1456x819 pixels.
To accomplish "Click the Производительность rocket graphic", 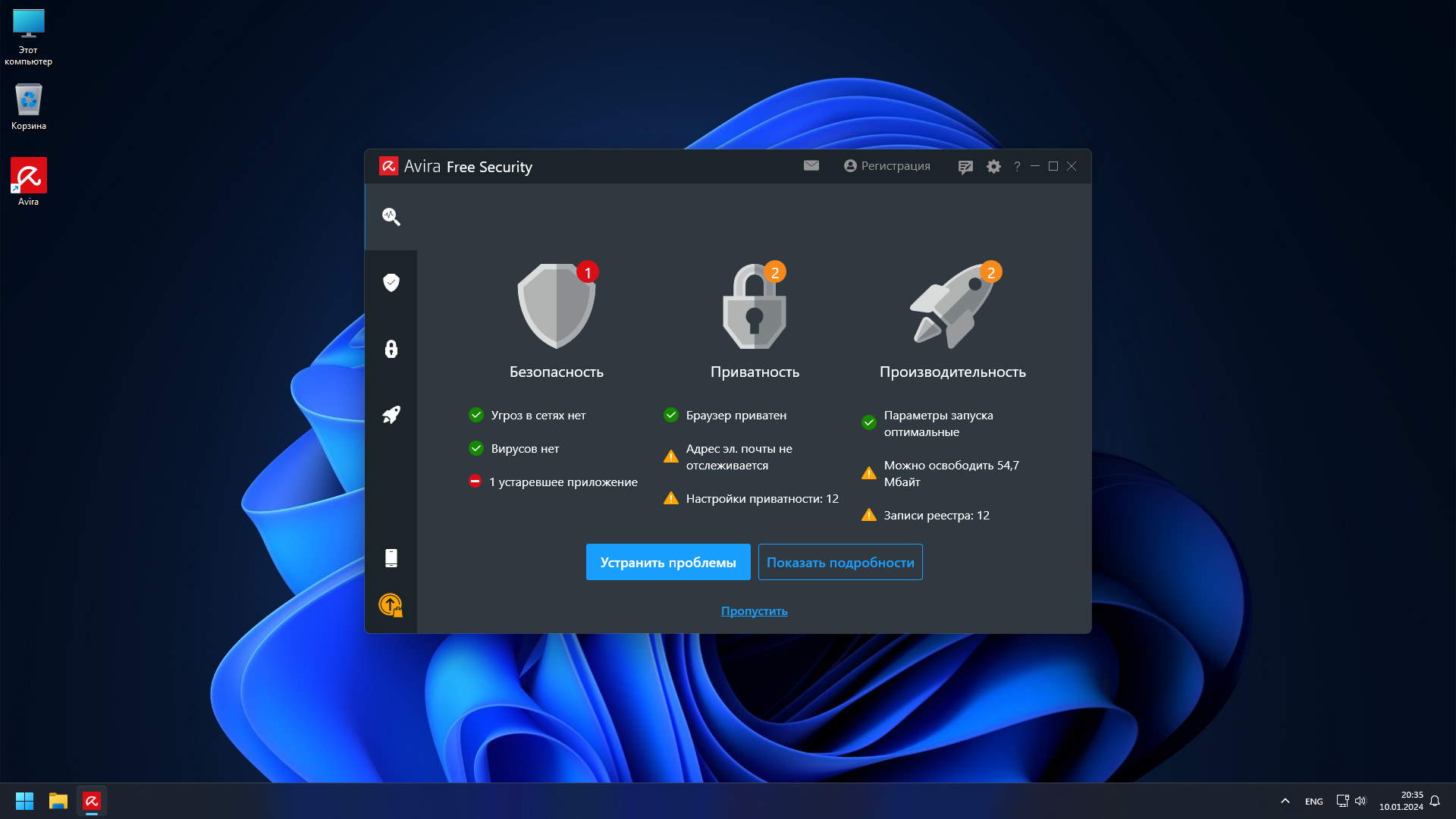I will 952,306.
